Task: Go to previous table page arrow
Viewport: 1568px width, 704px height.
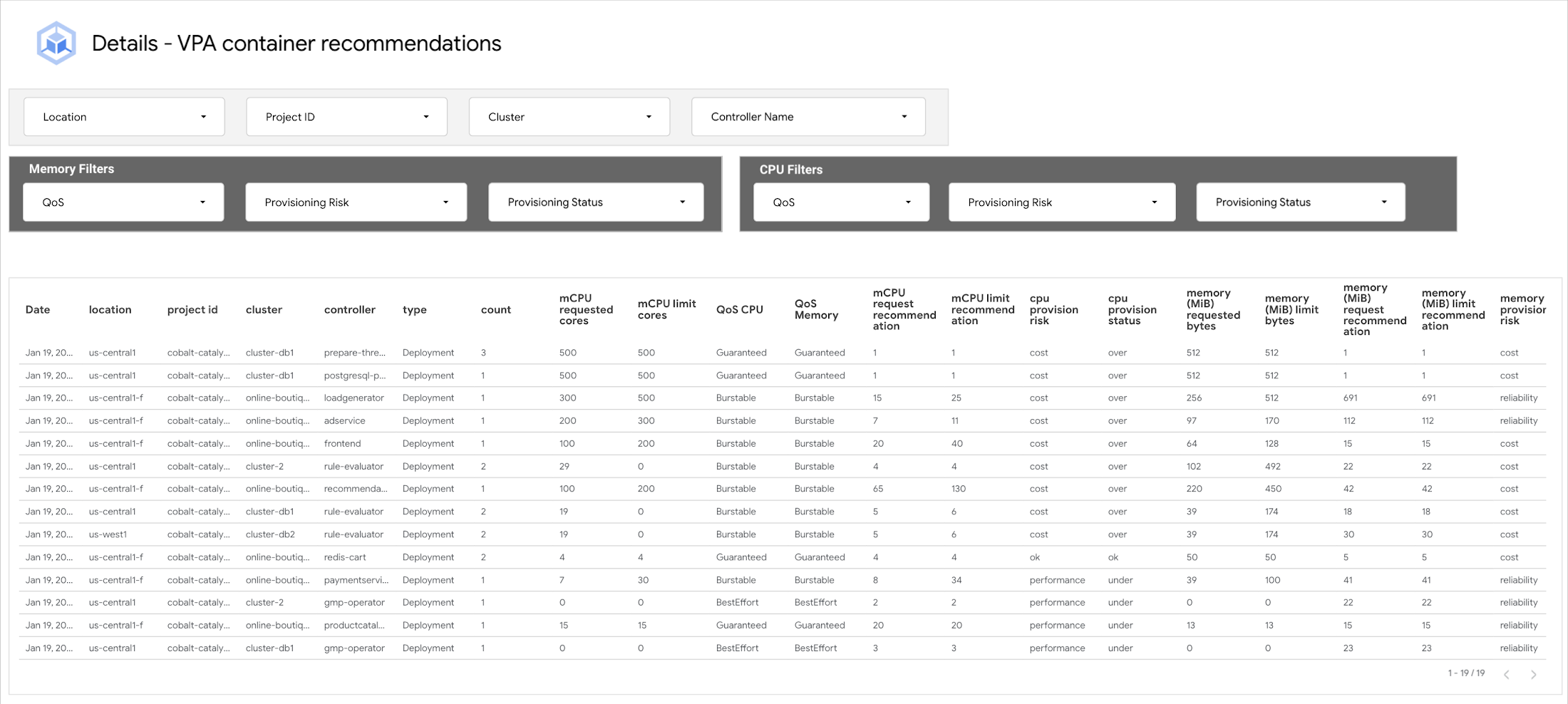Action: tap(1507, 674)
